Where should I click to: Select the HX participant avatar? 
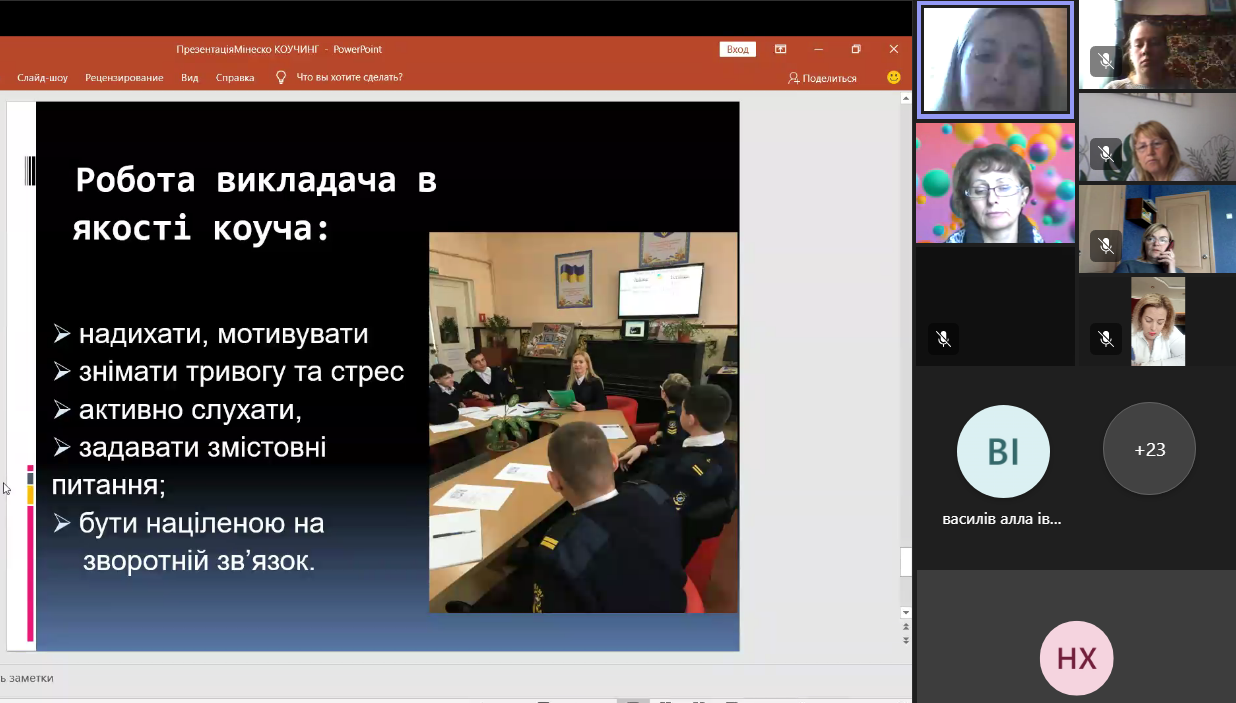[x=1076, y=658]
